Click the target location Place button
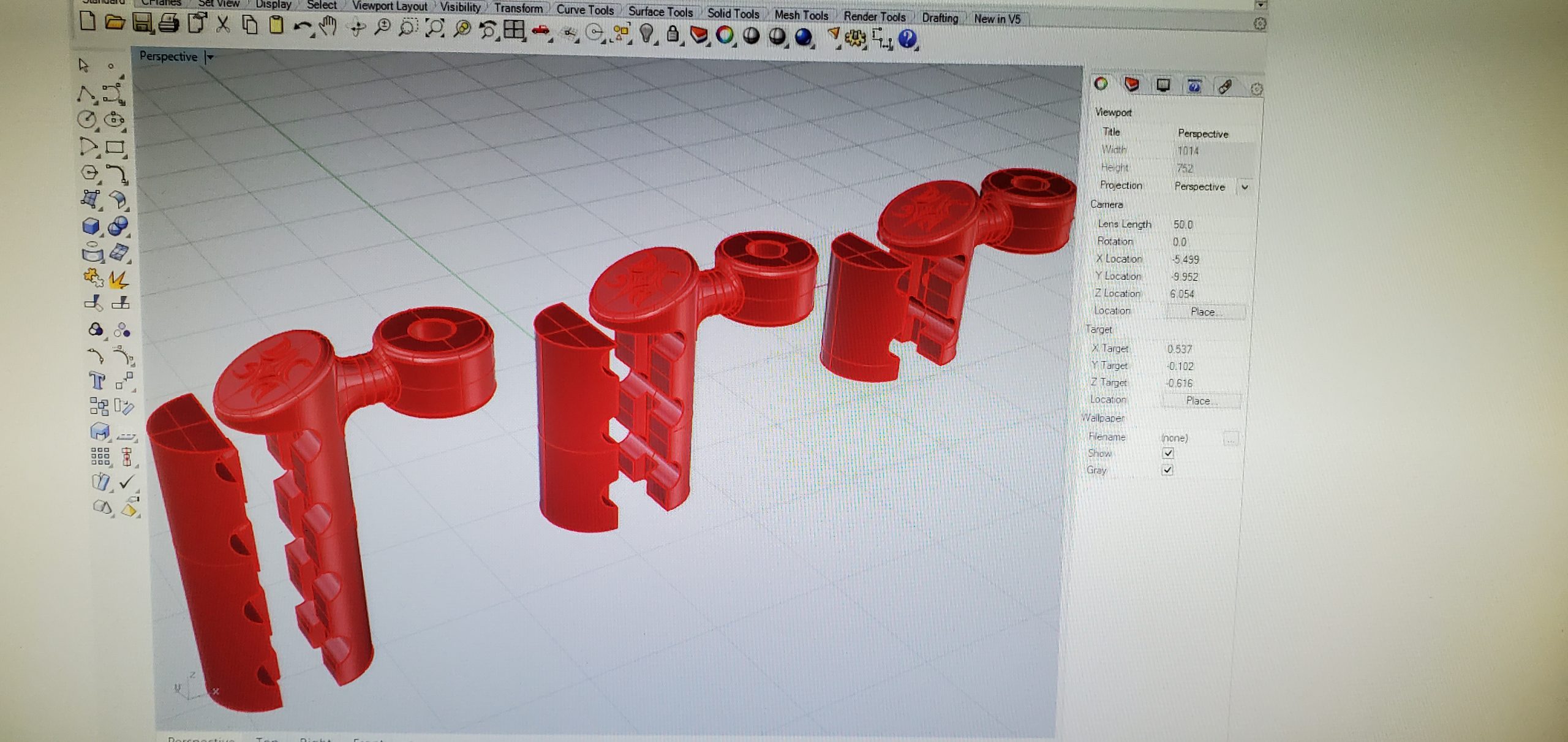The width and height of the screenshot is (1568, 742). pos(1200,401)
